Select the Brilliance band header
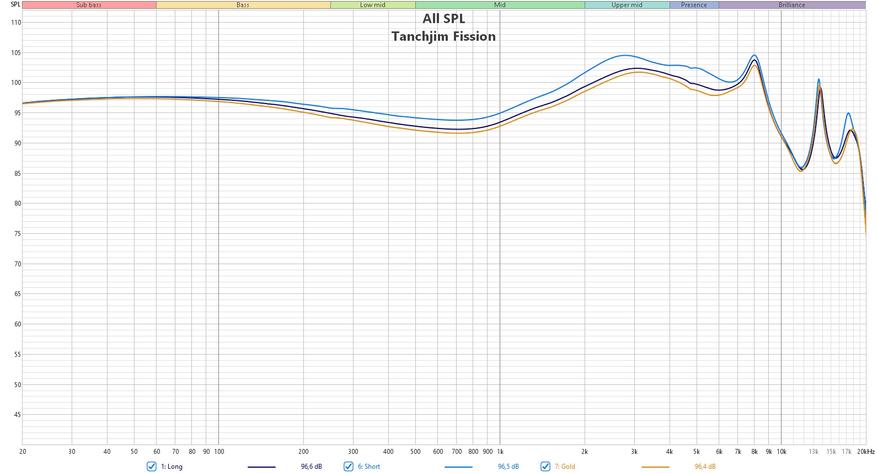This screenshot has height=473, width=877. pos(793,5)
